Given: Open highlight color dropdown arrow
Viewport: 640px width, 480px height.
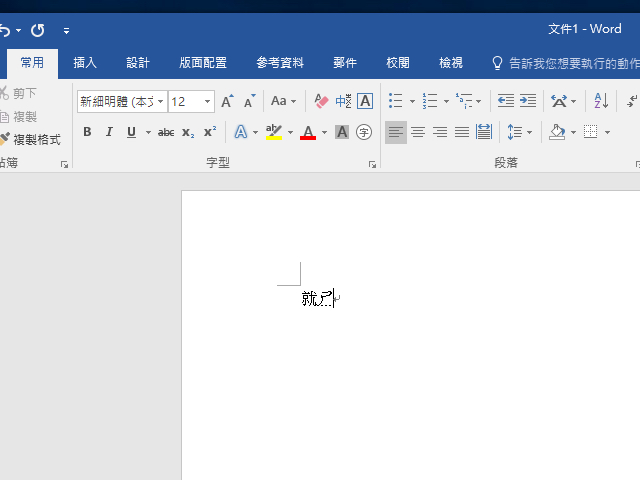Looking at the screenshot, I should (x=291, y=132).
